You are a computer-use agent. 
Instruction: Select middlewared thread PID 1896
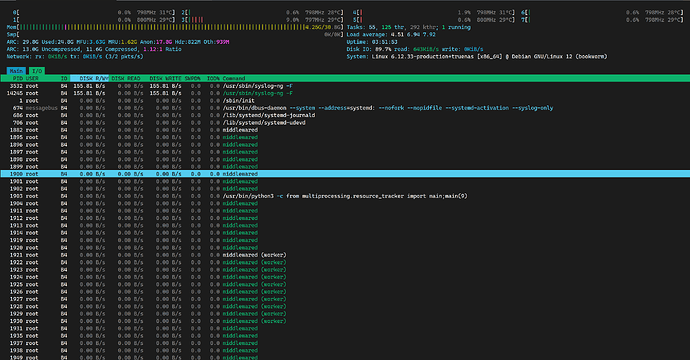(345, 145)
